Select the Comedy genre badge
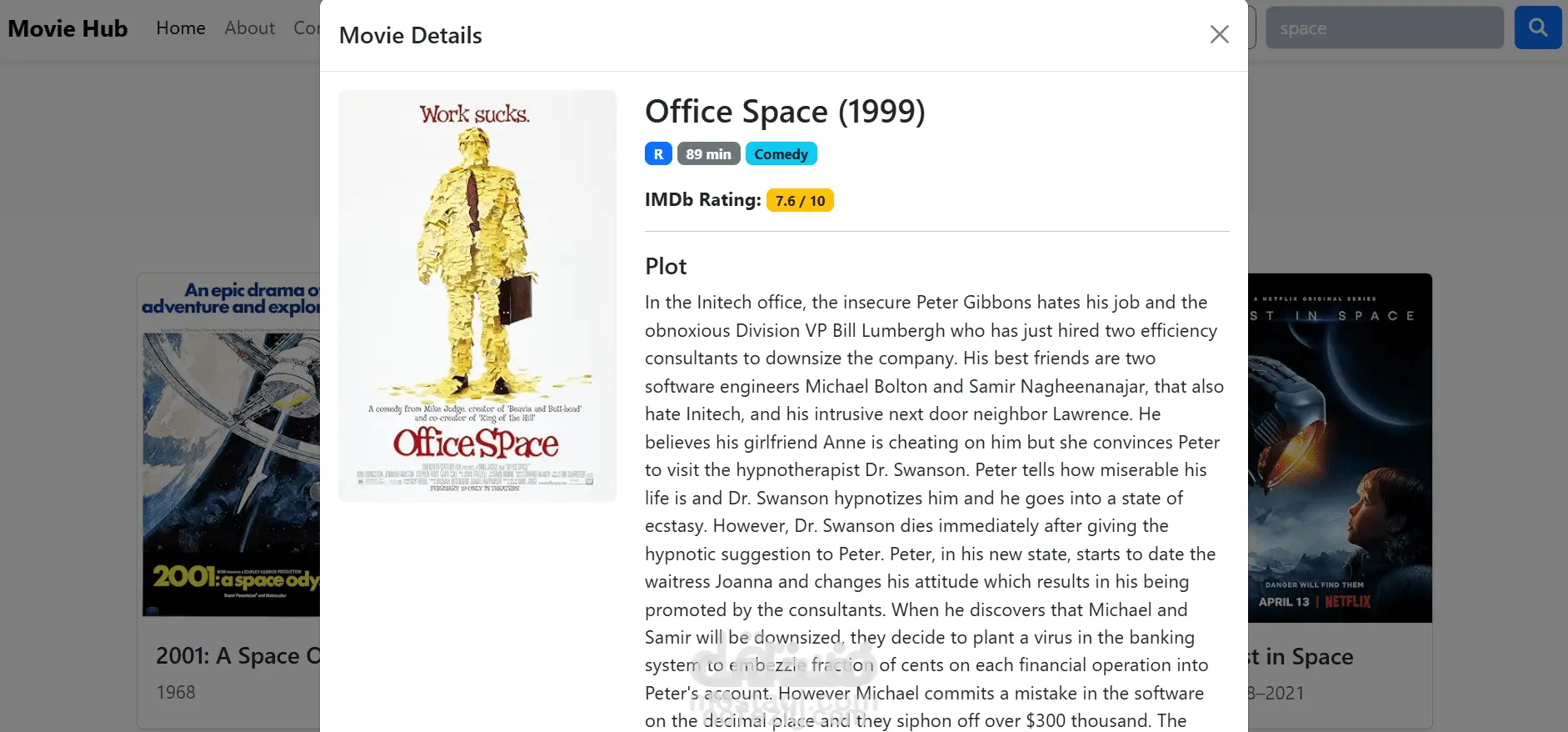 (781, 154)
